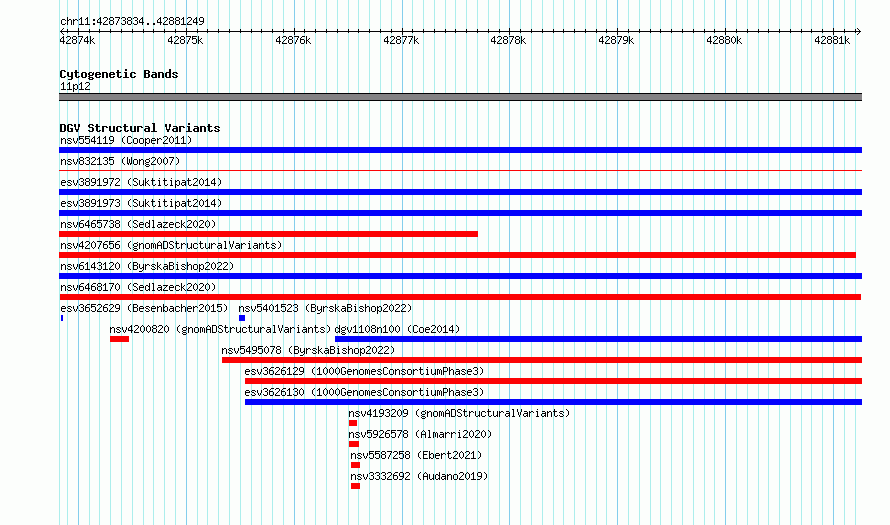890x525 pixels.
Task: Select the 11p12 band label
Action: click(x=75, y=86)
